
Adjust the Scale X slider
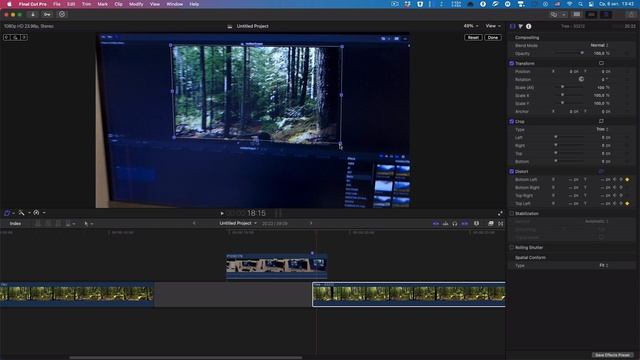coord(570,95)
